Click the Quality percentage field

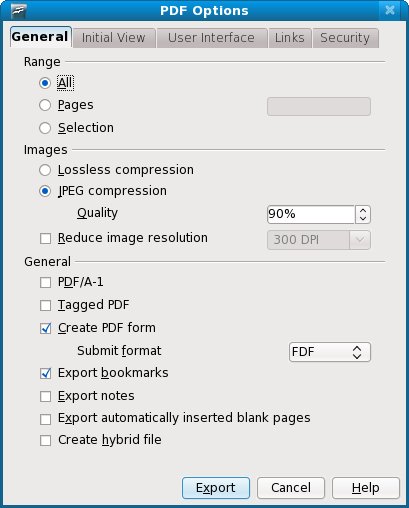coord(311,214)
